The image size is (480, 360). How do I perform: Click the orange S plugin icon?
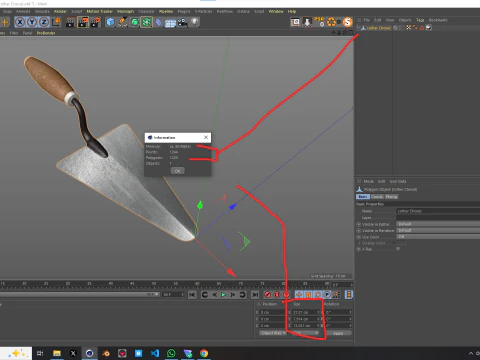[x=347, y=22]
